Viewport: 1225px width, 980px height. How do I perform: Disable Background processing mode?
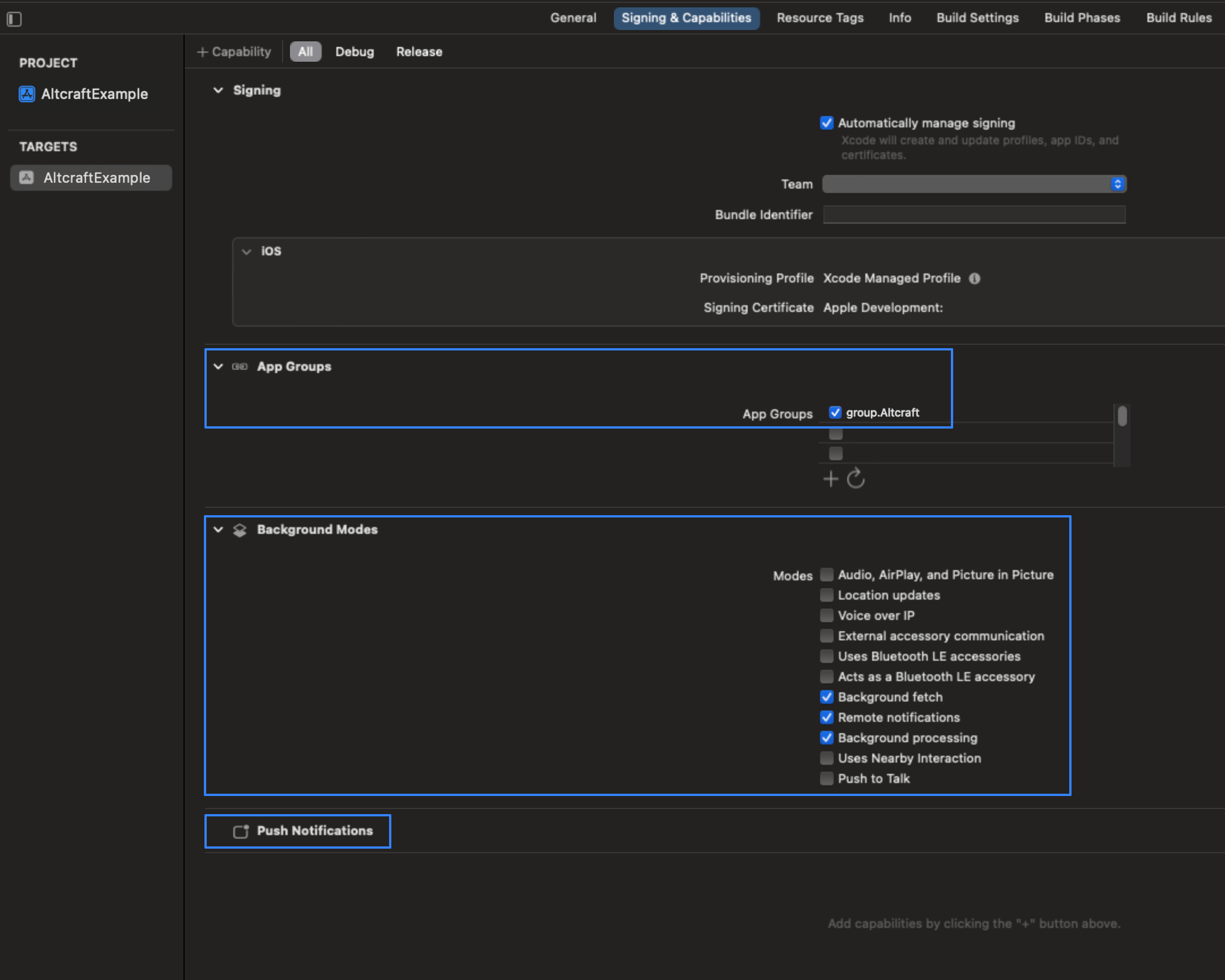827,738
